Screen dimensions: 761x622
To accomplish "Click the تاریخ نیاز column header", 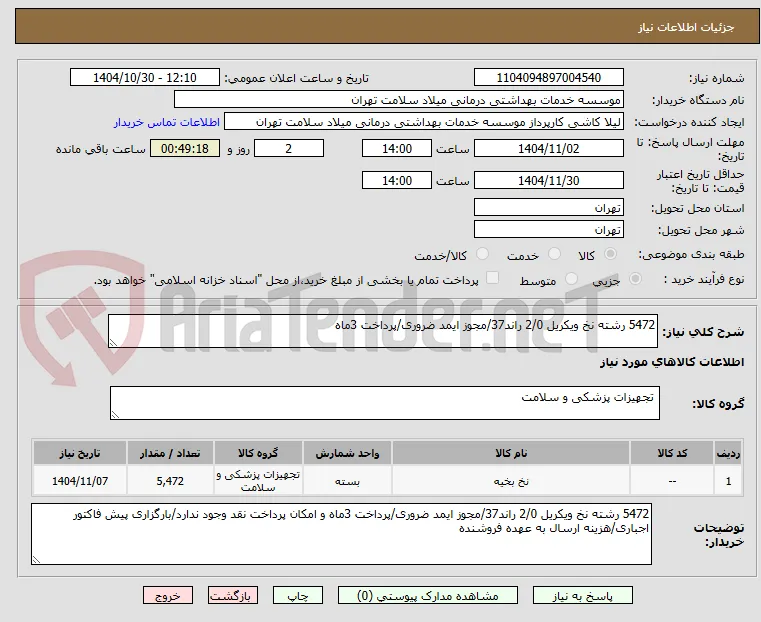I will pos(80,453).
